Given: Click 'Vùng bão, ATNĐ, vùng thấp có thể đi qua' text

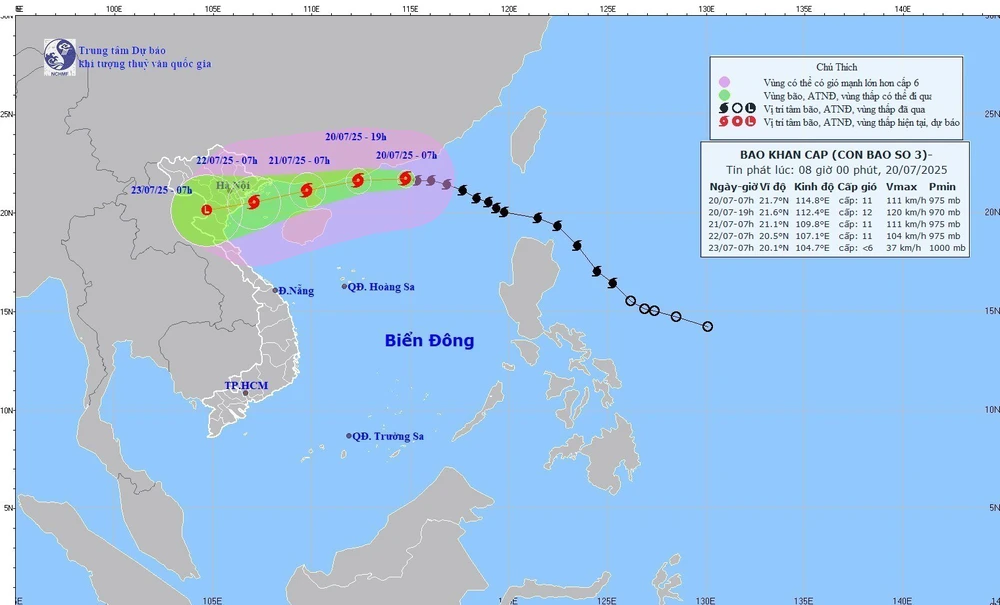Looking at the screenshot, I should click(x=848, y=96).
